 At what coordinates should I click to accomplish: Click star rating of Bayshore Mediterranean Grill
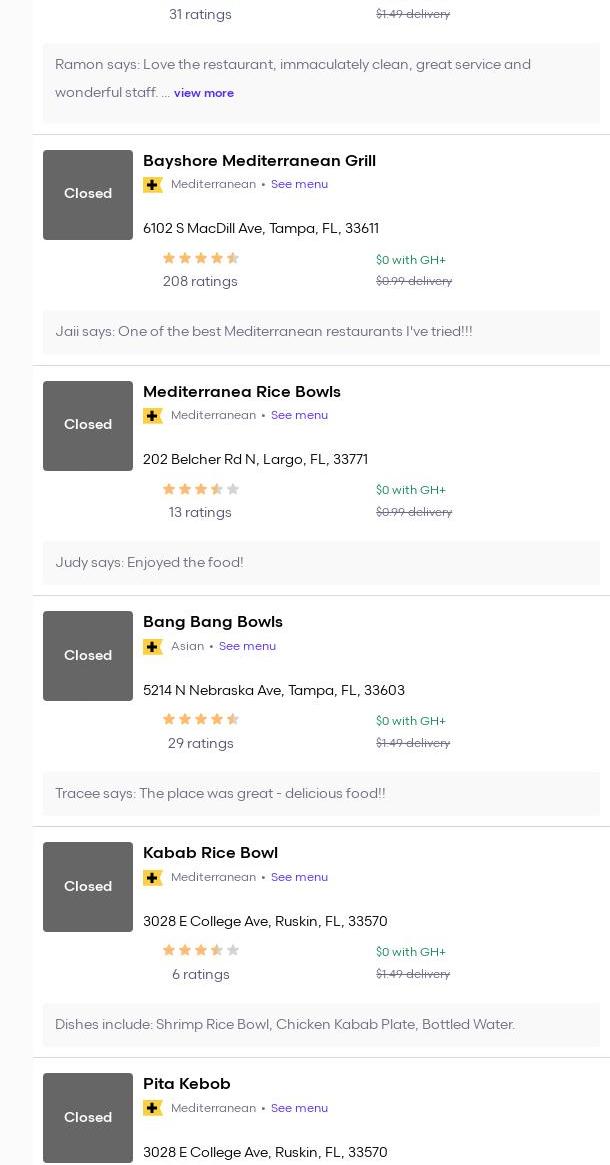tap(201, 258)
